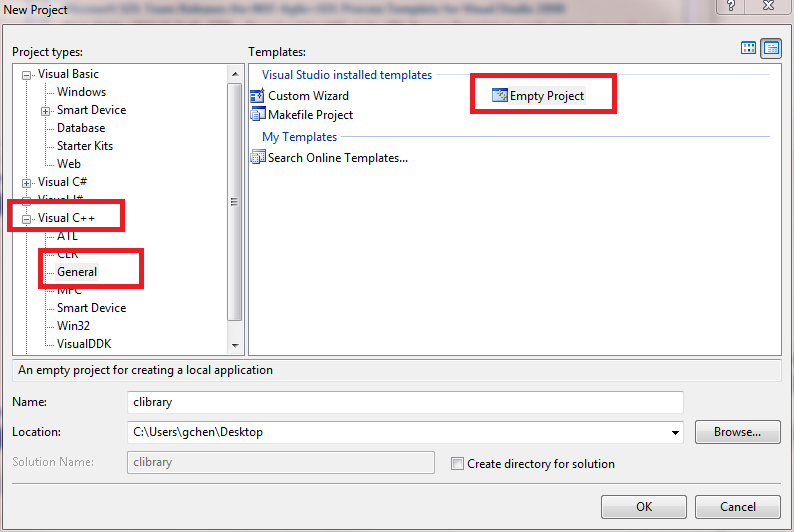Image resolution: width=794 pixels, height=532 pixels.
Task: Select Database project type
Action: [x=81, y=128]
